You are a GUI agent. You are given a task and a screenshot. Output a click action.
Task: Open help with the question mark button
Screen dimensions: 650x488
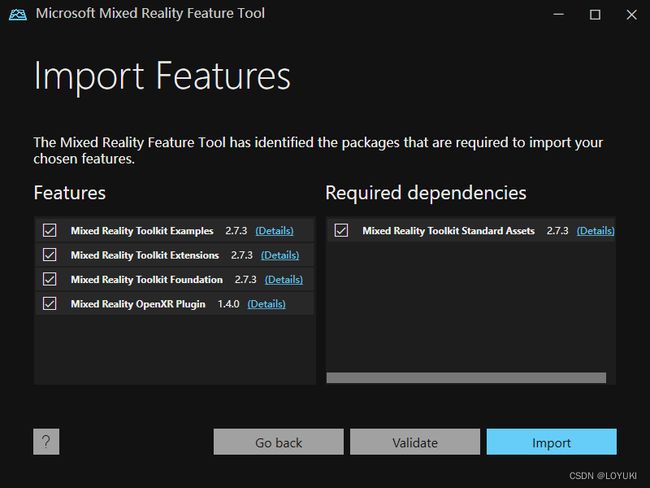click(x=46, y=442)
